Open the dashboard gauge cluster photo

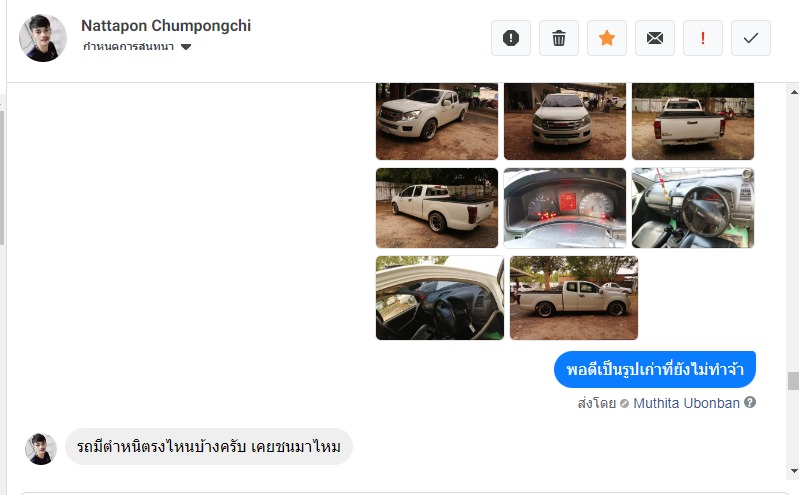pyautogui.click(x=565, y=208)
